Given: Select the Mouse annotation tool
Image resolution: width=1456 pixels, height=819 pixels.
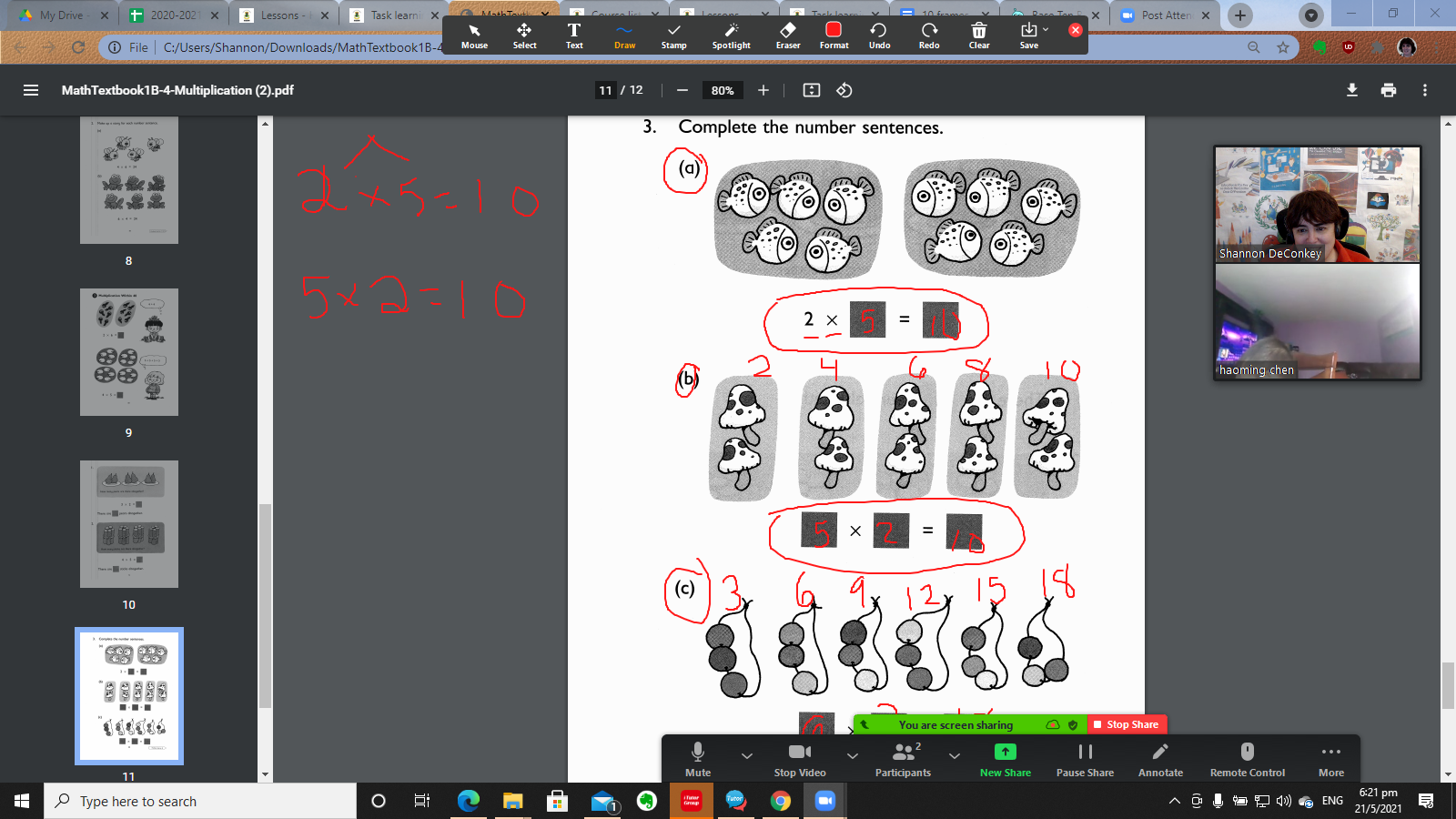Looking at the screenshot, I should pyautogui.click(x=474, y=35).
